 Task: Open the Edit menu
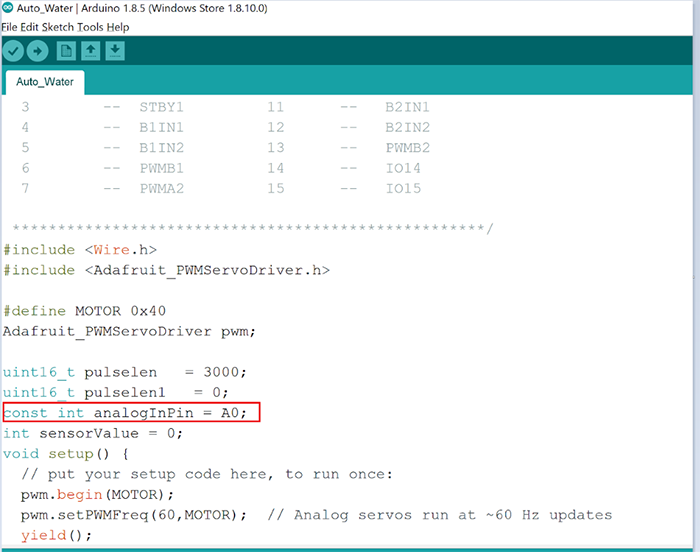(x=32, y=26)
